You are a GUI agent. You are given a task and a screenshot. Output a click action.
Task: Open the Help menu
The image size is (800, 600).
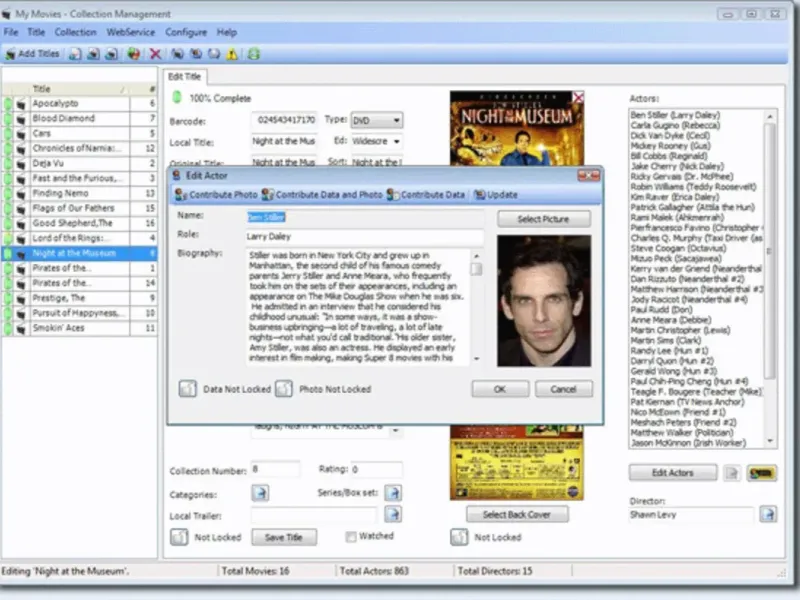227,32
